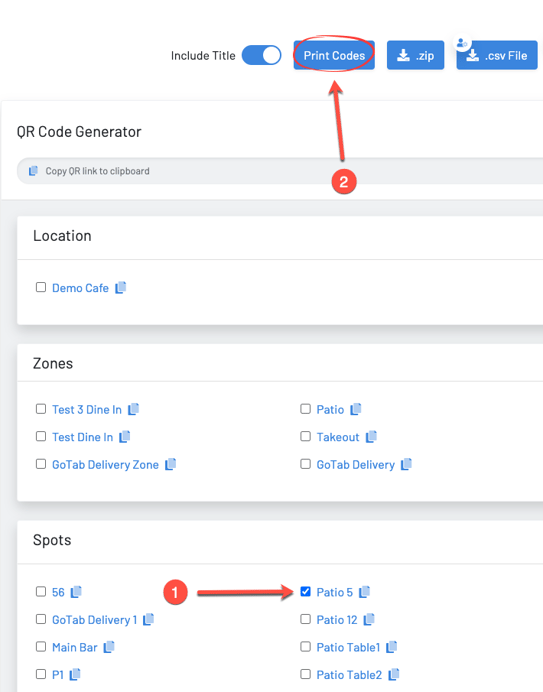Copy link icon beside Patio 12
The height and width of the screenshot is (692, 543).
369,620
